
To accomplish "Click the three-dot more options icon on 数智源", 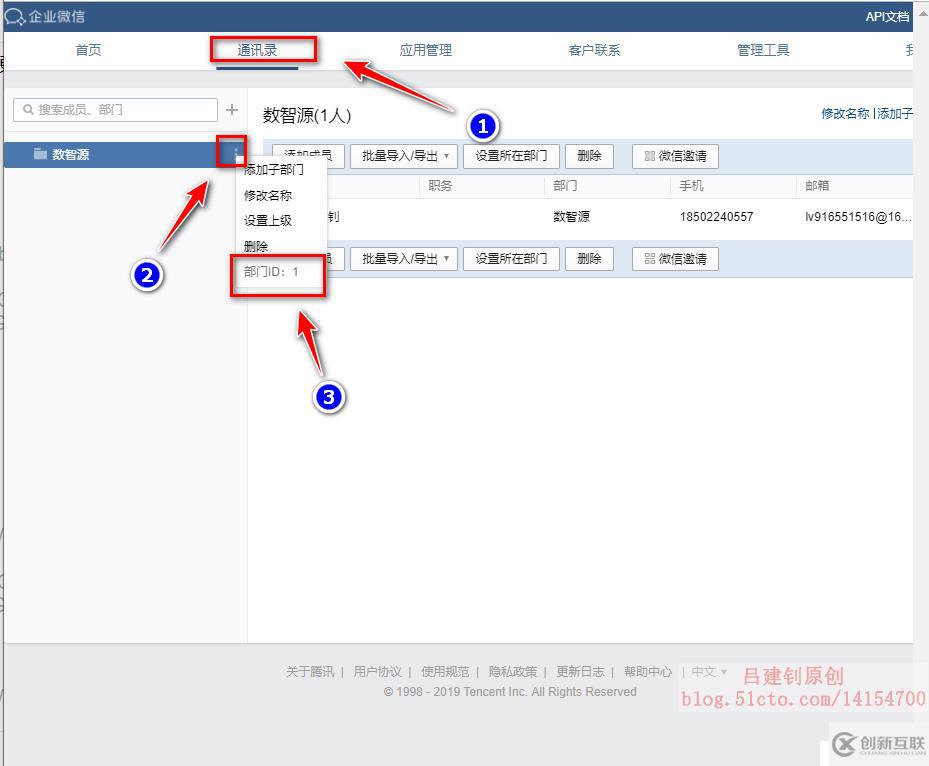I will point(234,154).
